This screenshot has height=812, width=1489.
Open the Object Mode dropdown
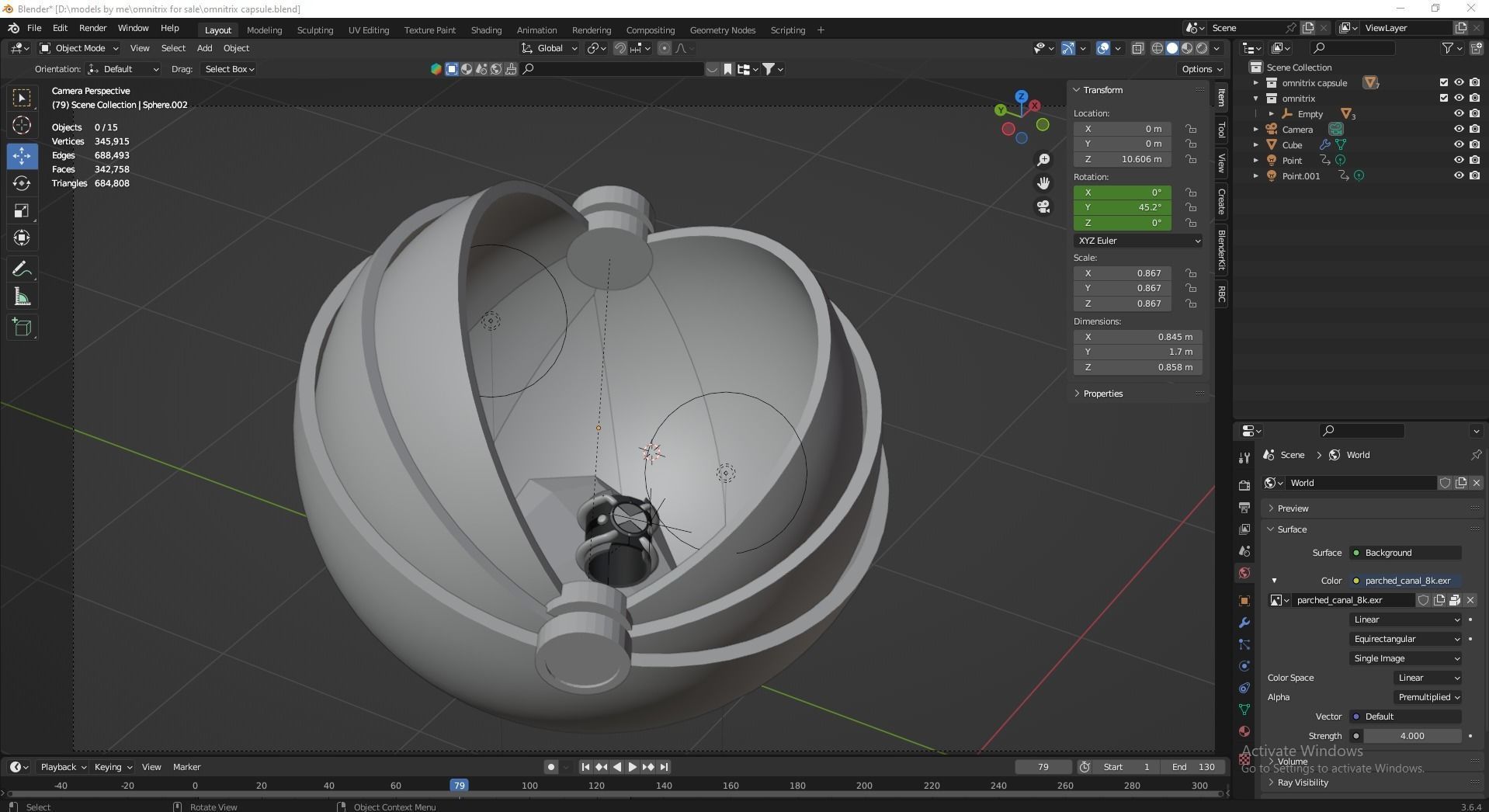[x=78, y=48]
